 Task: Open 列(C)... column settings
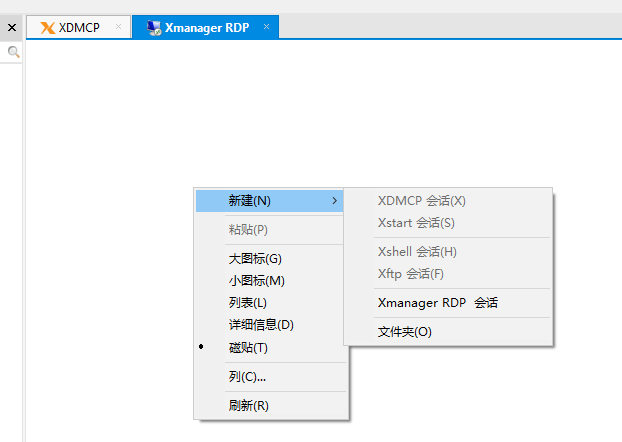tap(269, 377)
